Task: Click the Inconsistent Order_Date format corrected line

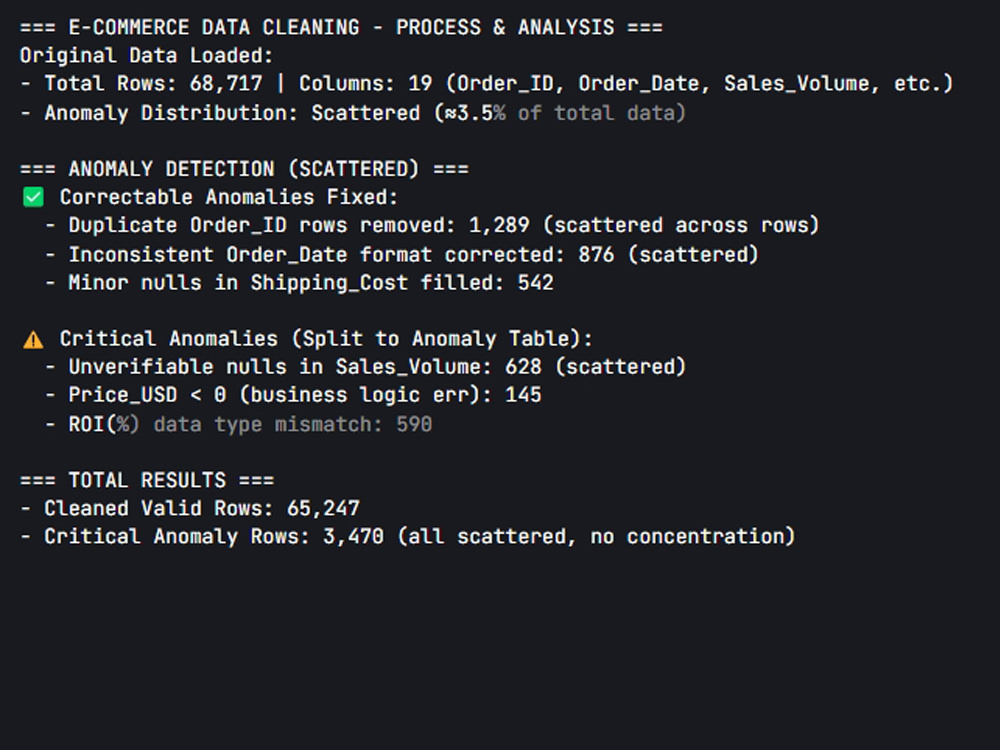Action: click(x=401, y=254)
